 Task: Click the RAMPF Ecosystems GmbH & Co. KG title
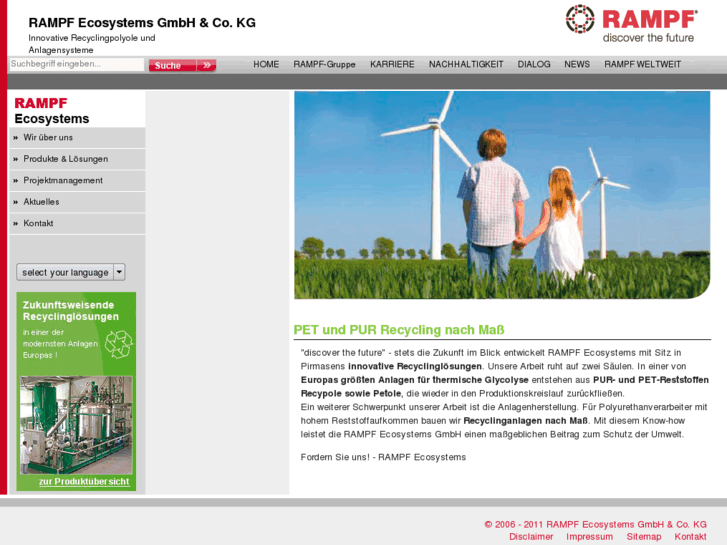(142, 23)
